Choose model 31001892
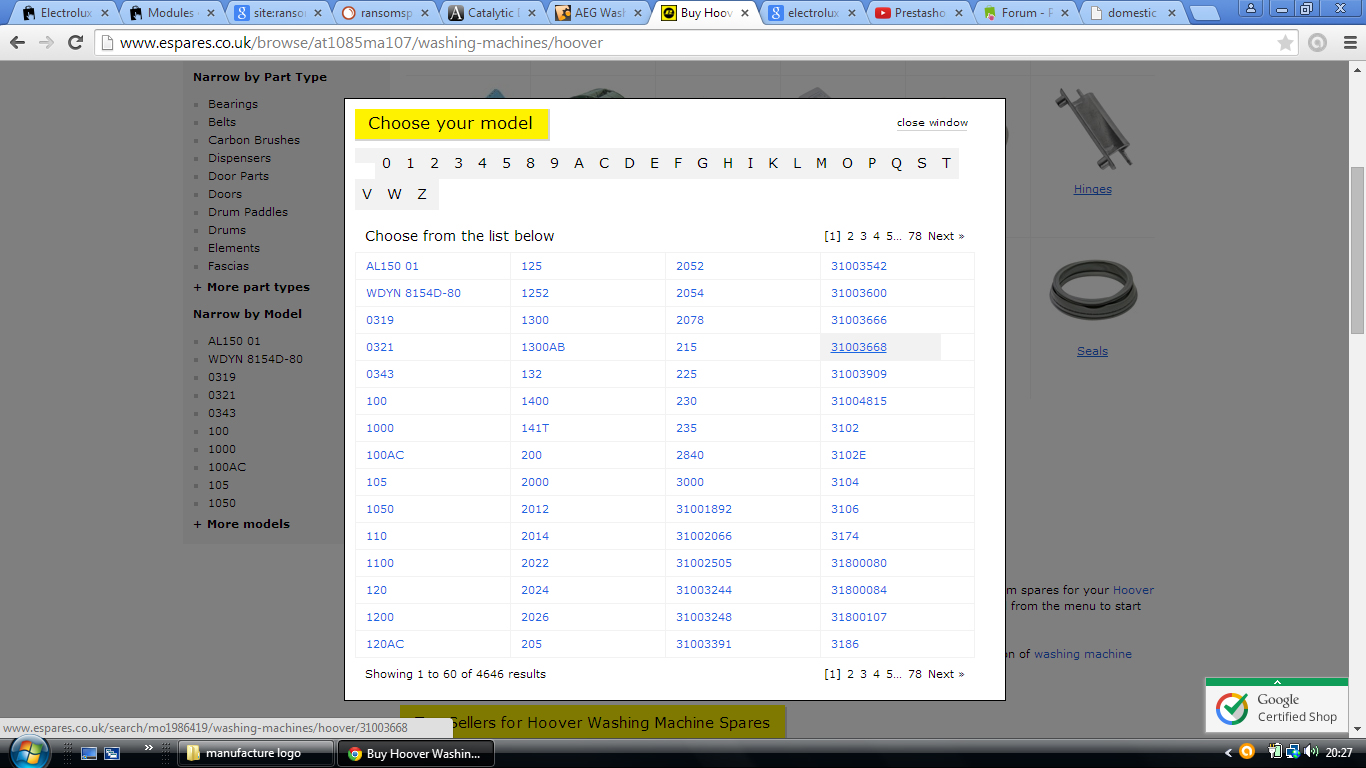Viewport: 1366px width, 768px height. click(x=704, y=509)
